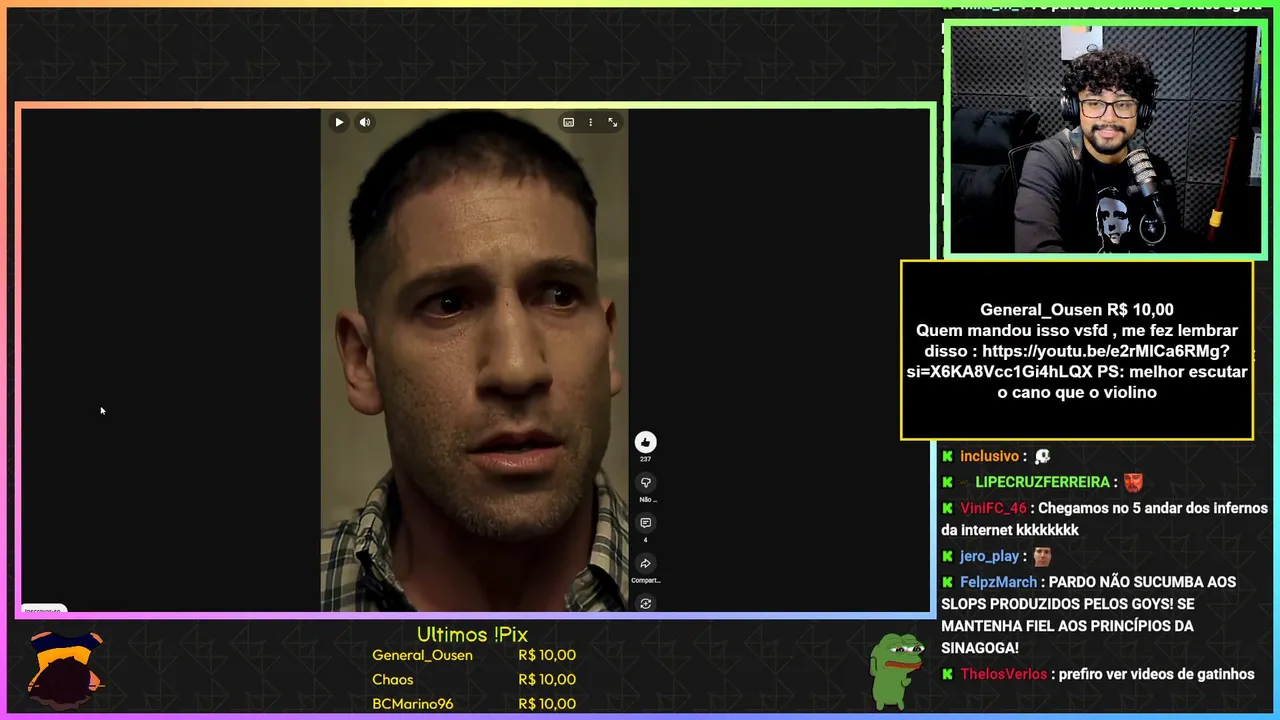Click the Pepe frog emote image
Image resolution: width=1280 pixels, height=720 pixels.
(897, 670)
